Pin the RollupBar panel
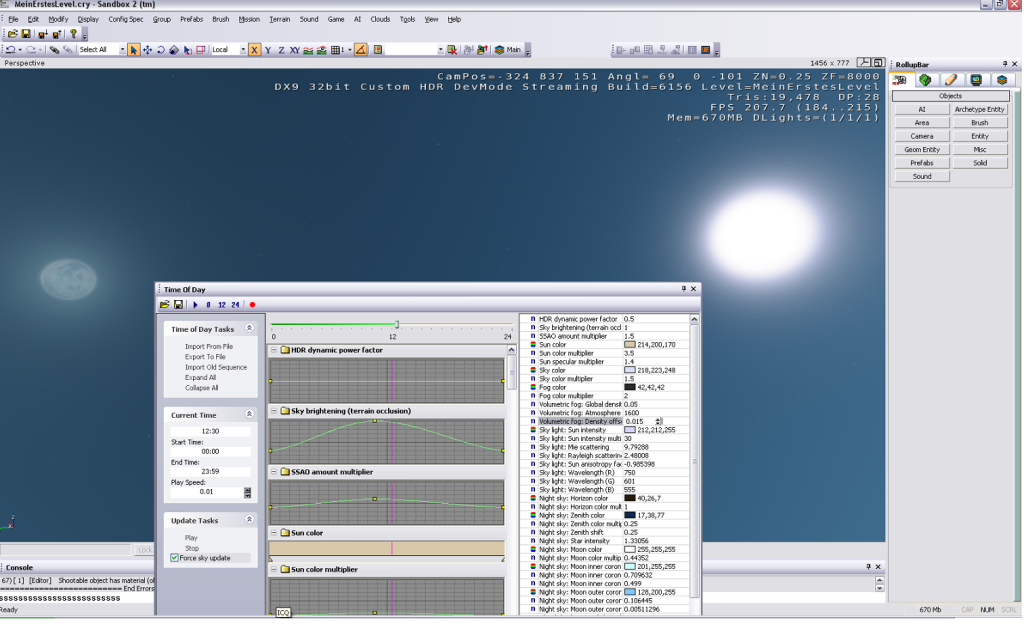Viewport: 1024px width, 640px height. click(1004, 64)
